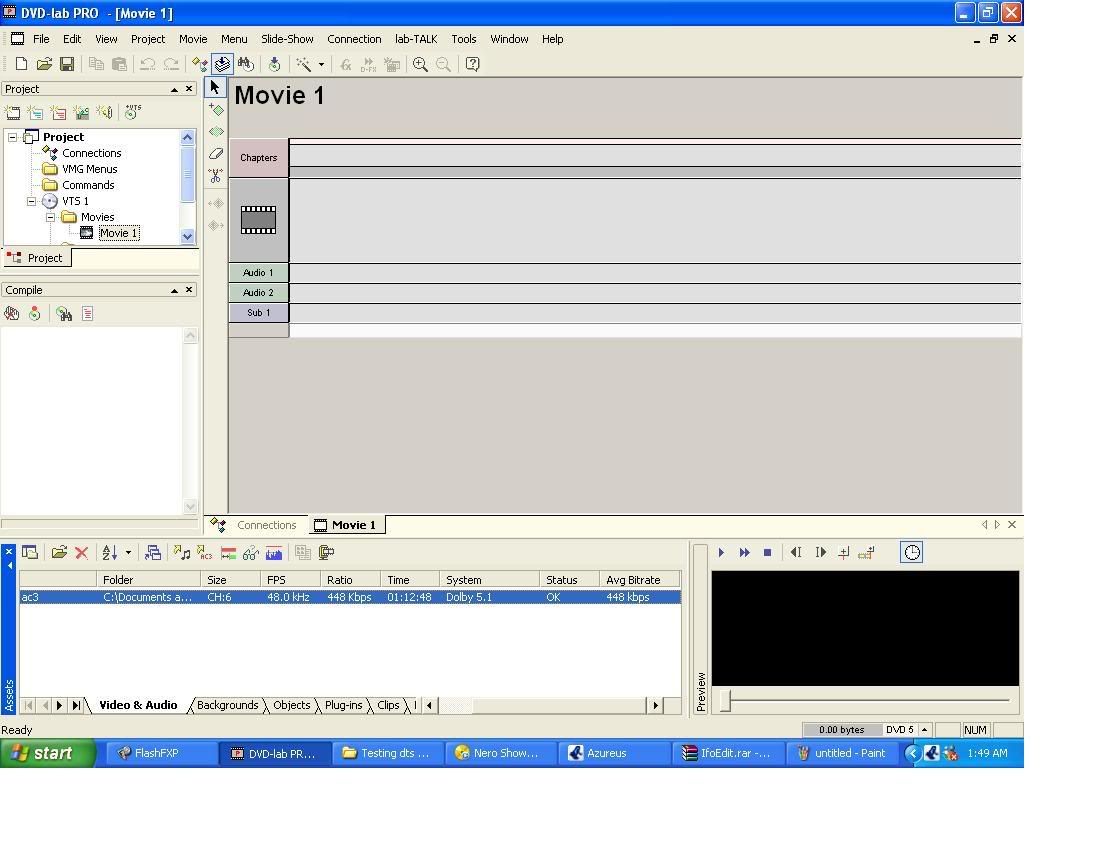
Task: Select the ac3 Dolby 5.1 asset row
Action: tap(350, 597)
